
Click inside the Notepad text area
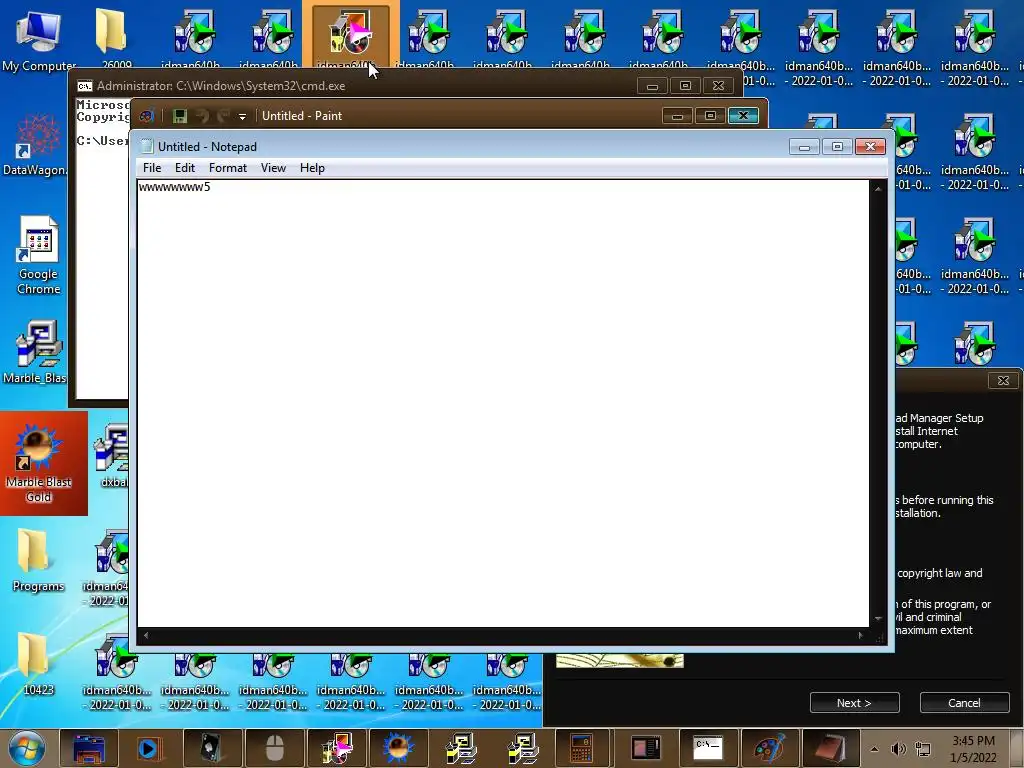click(503, 404)
